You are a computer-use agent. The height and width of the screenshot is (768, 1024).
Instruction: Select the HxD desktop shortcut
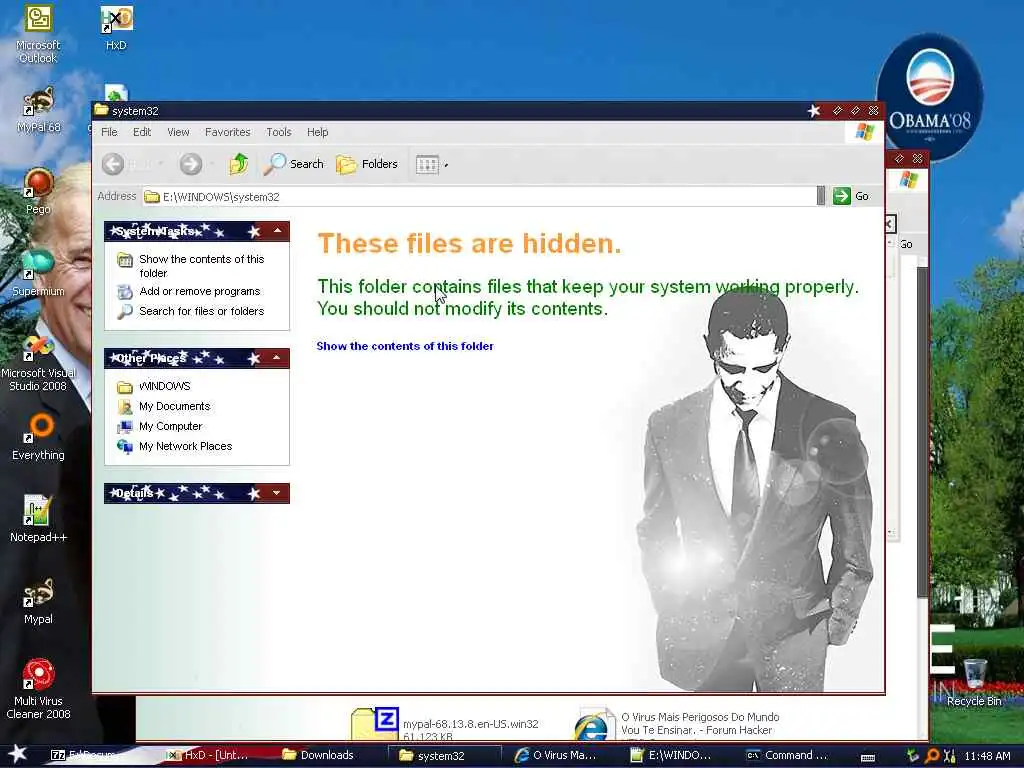[116, 28]
